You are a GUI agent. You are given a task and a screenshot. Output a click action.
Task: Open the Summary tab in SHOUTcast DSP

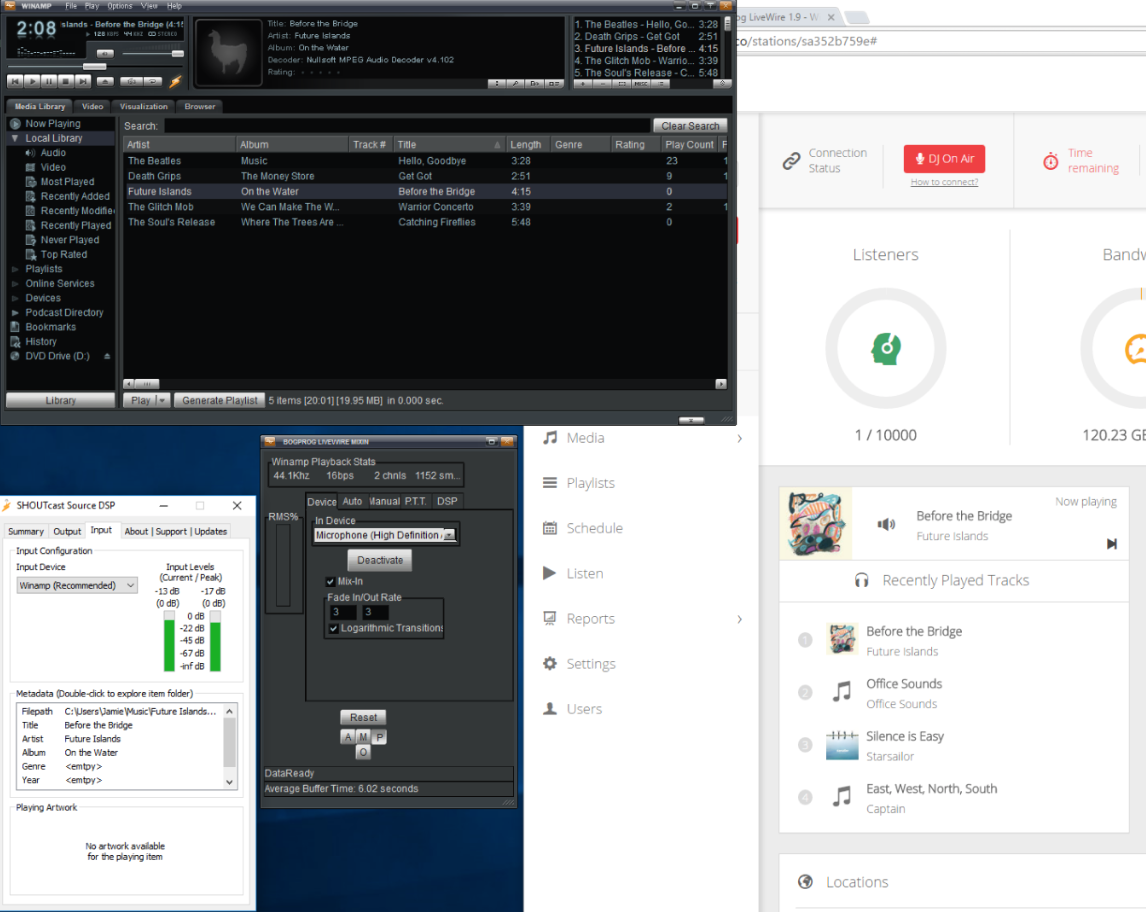tap(26, 531)
